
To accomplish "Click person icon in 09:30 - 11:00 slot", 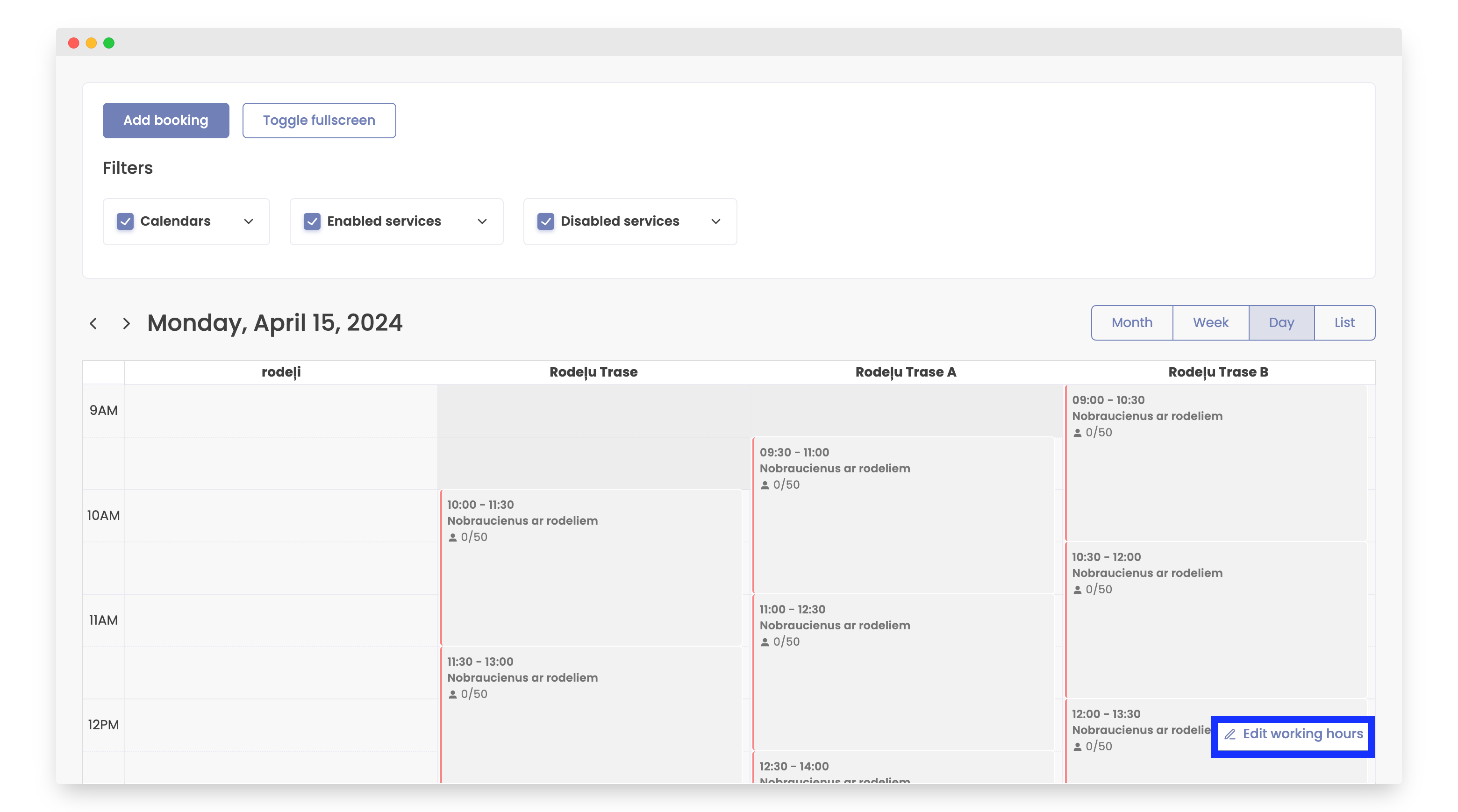I will point(765,485).
